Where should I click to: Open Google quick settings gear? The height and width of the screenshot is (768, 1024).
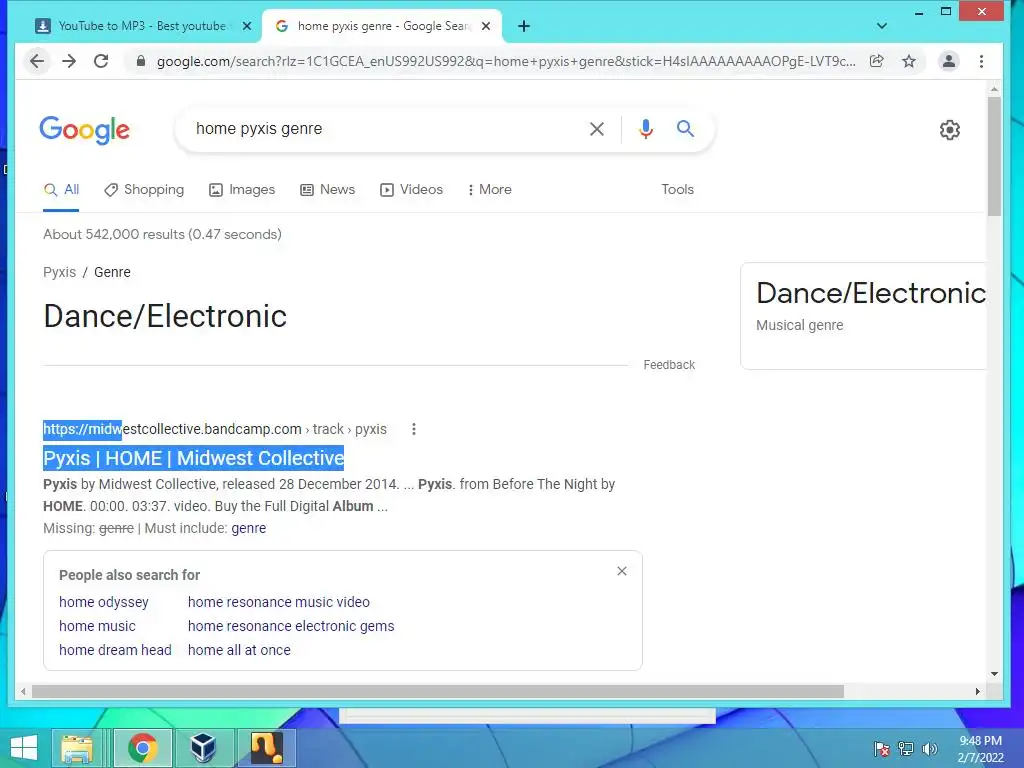950,130
